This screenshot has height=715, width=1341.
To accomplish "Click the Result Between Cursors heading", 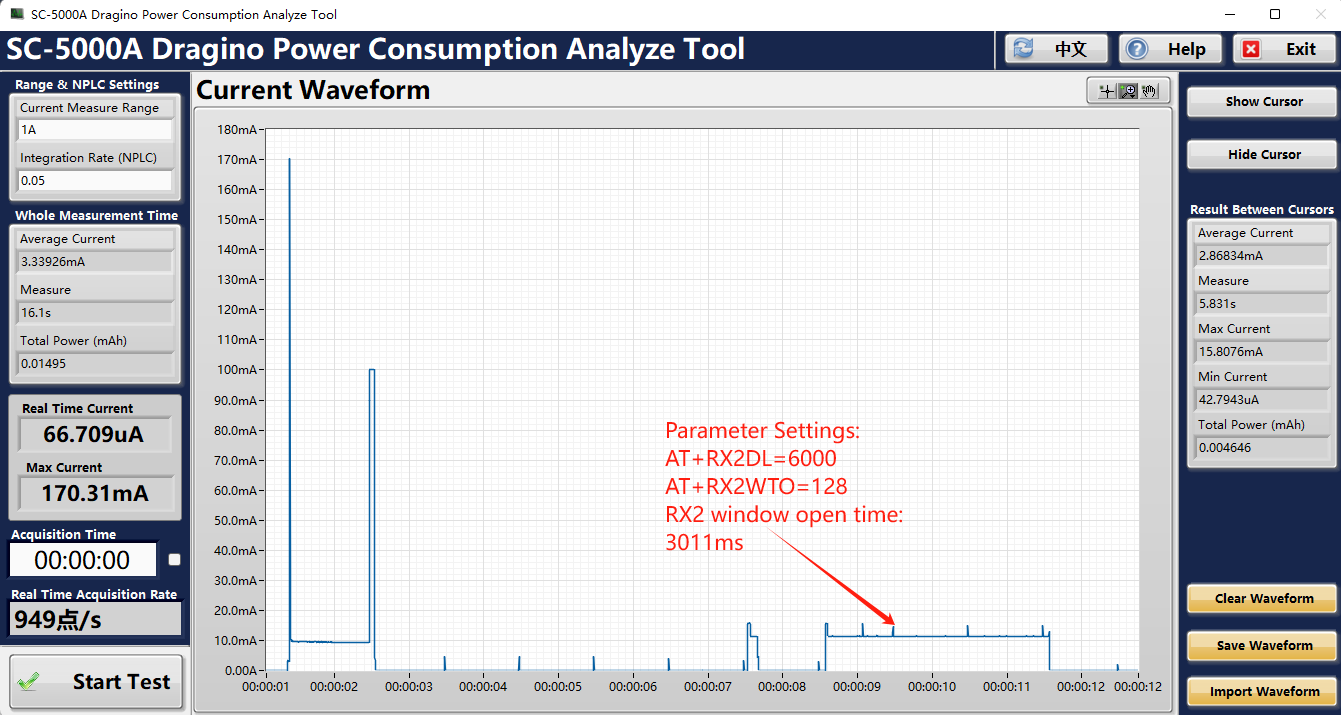I will [1262, 210].
